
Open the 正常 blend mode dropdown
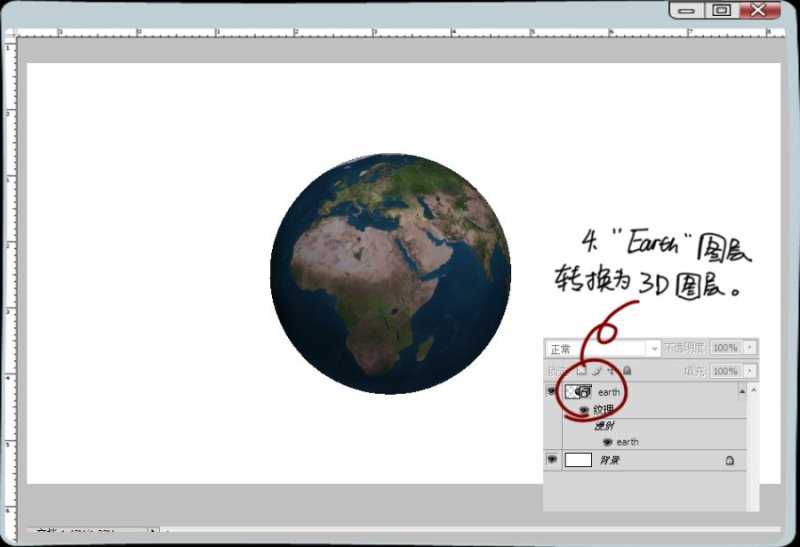click(654, 348)
